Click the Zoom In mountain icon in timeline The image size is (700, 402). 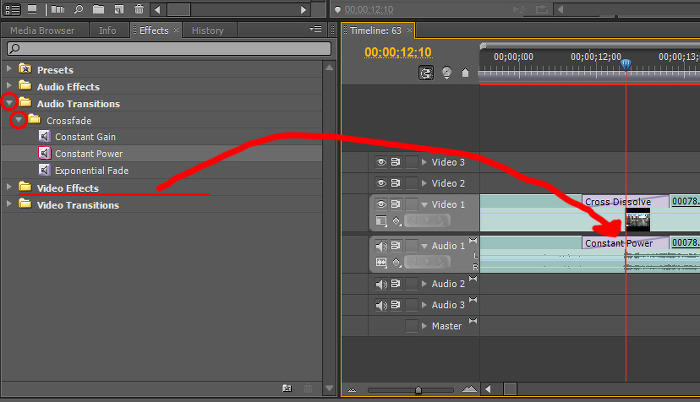[x=469, y=389]
